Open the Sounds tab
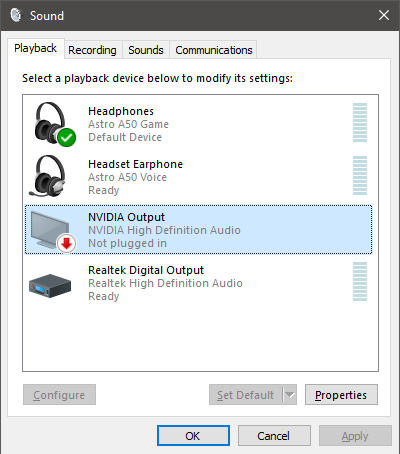The height and width of the screenshot is (454, 400). point(146,50)
